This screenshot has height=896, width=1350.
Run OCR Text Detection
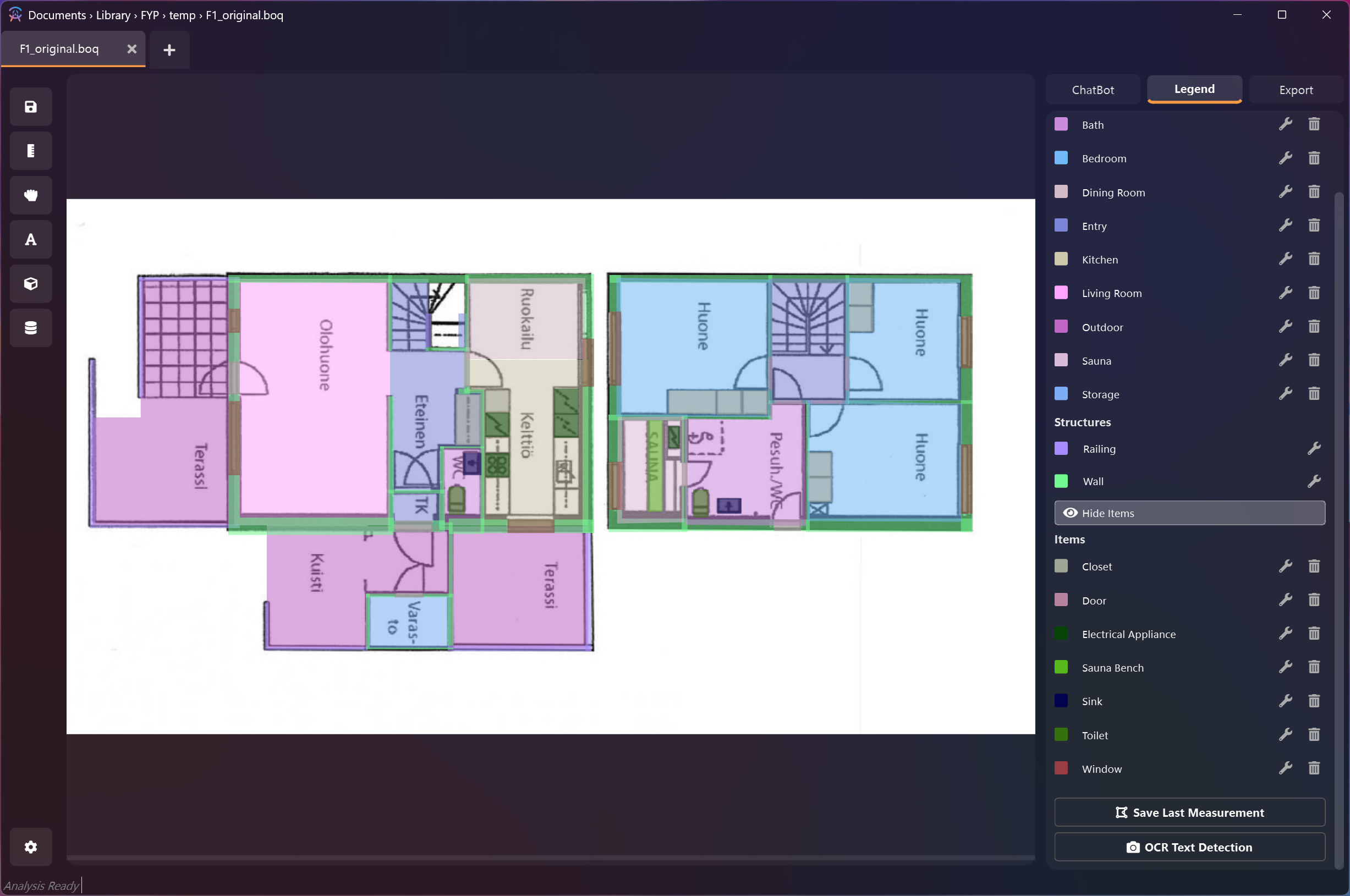pos(1189,847)
